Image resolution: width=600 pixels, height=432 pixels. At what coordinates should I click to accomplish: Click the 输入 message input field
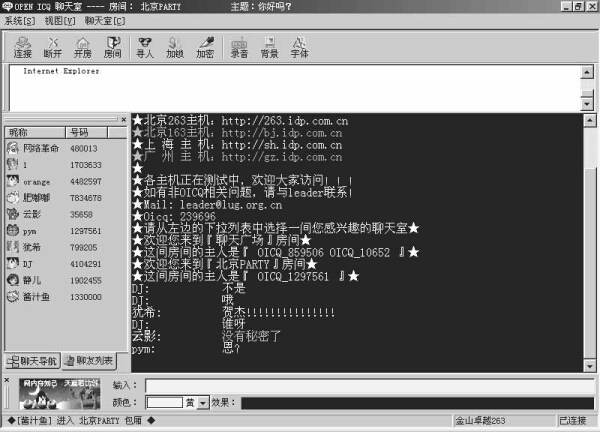(x=370, y=385)
